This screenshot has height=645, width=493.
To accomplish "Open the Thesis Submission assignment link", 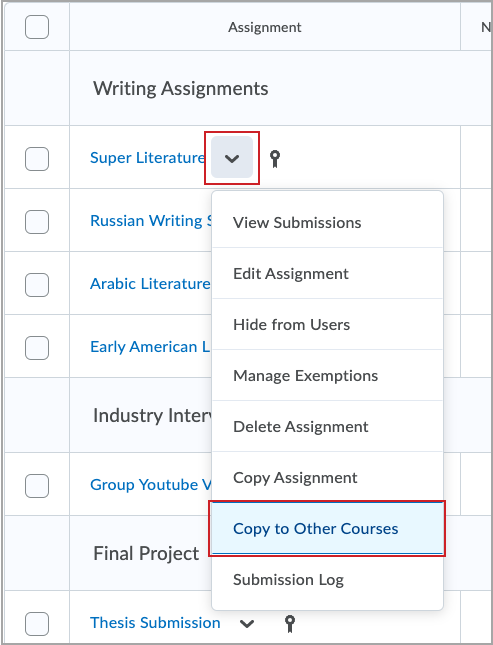I will pyautogui.click(x=155, y=623).
